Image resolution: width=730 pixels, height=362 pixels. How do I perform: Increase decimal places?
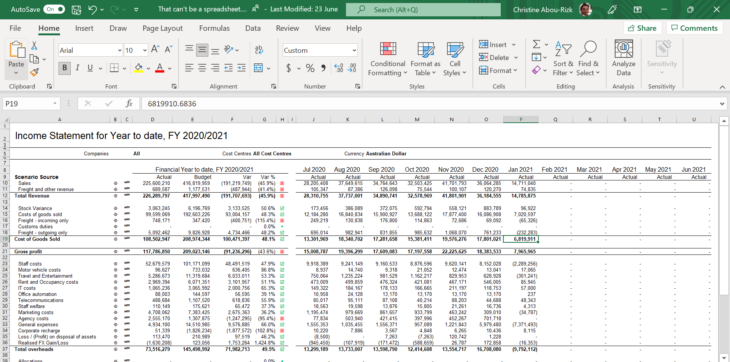(x=339, y=68)
